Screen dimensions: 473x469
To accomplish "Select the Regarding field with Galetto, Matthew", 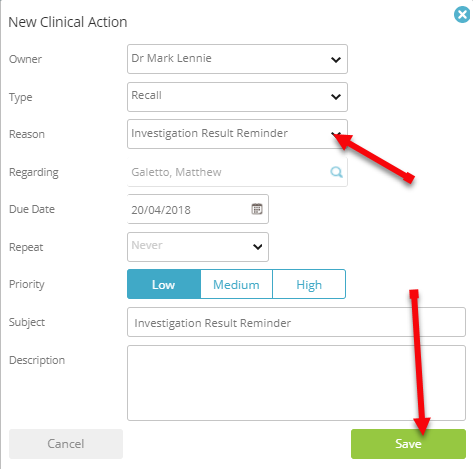I will [x=237, y=172].
